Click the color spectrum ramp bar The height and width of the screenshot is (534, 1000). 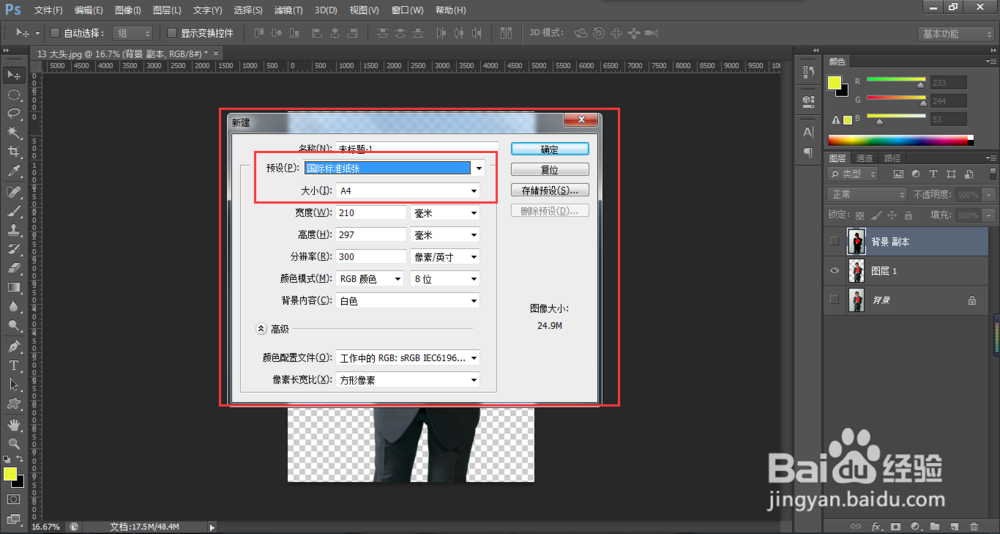(901, 140)
